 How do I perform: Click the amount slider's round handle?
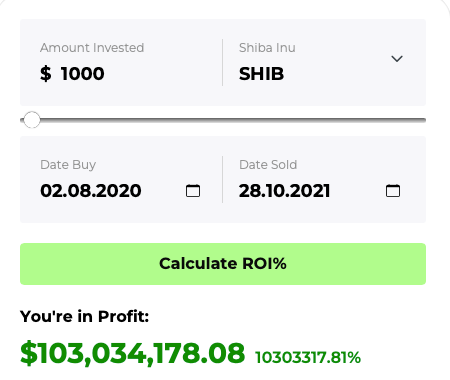tap(32, 120)
